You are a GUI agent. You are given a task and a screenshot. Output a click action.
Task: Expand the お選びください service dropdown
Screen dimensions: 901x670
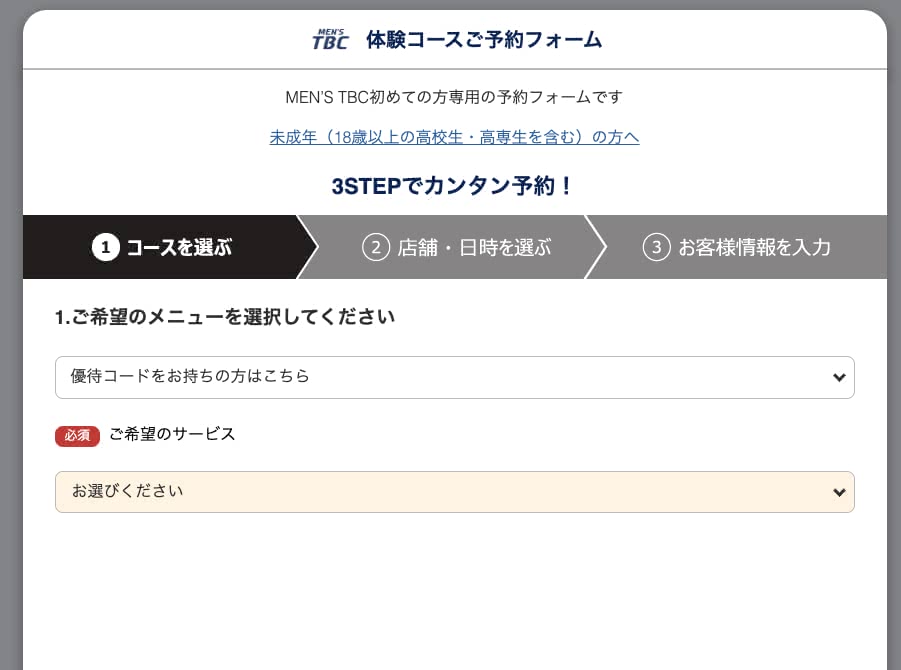click(x=440, y=492)
